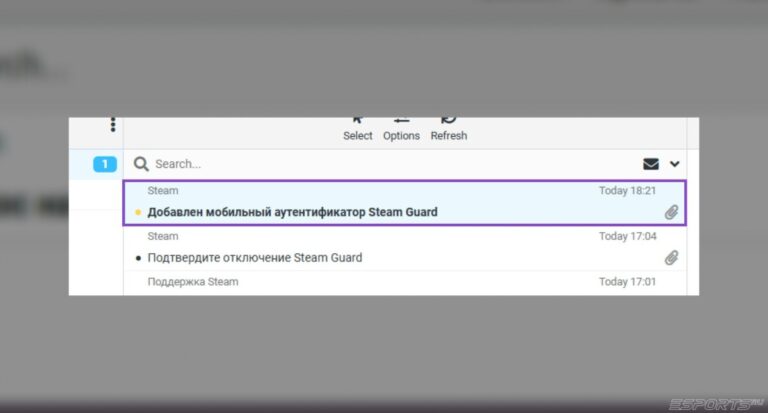This screenshot has width=768, height=413.
Task: Click the Today 17:04 timestamp
Action: [x=627, y=236]
